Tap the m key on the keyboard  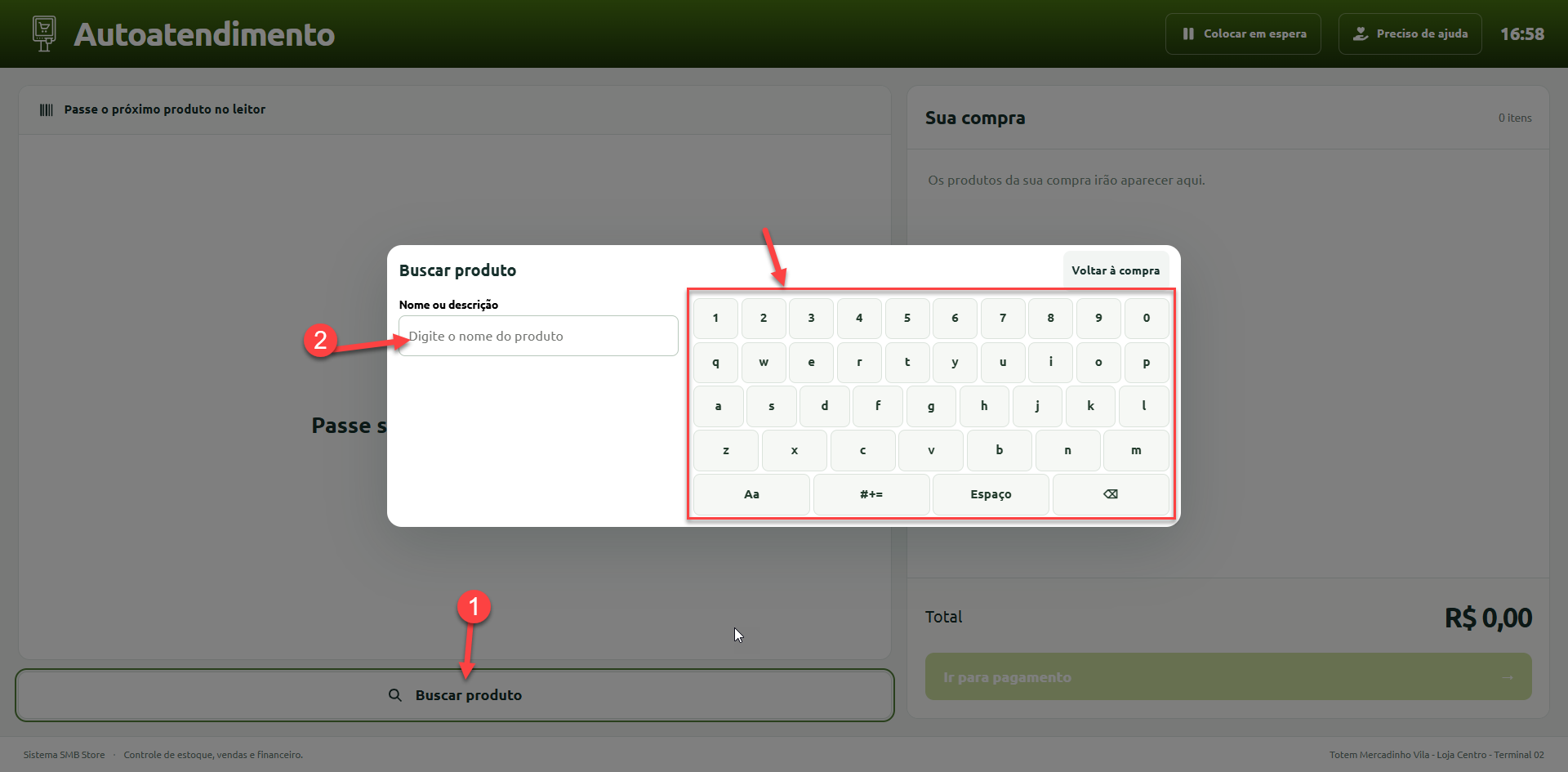tap(1136, 450)
